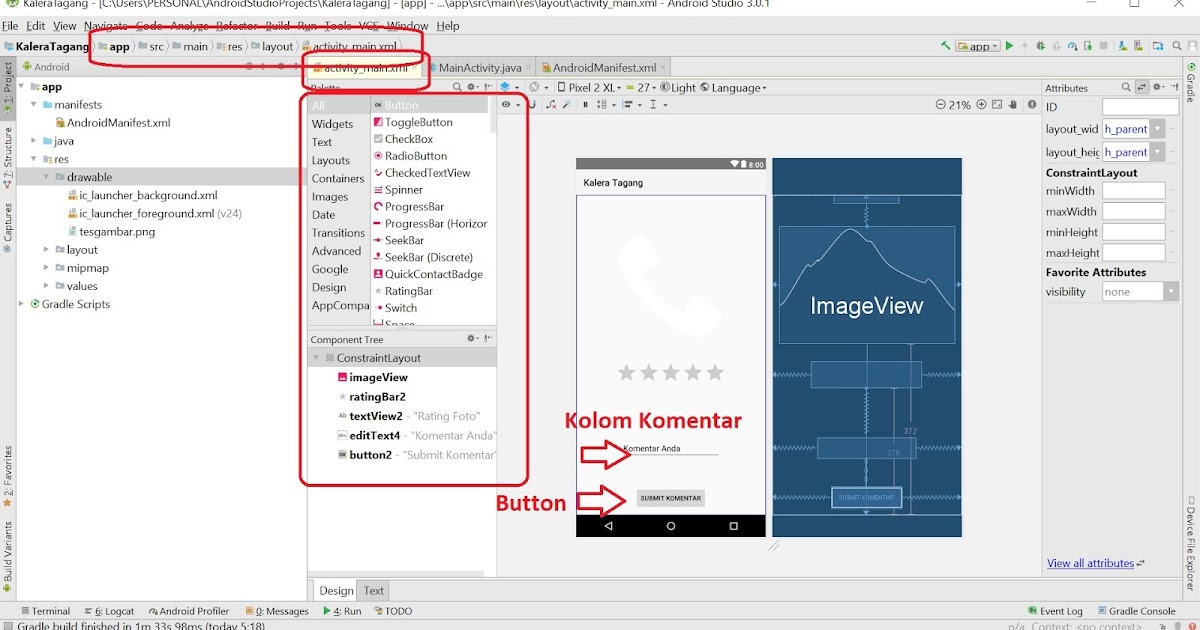Expand the mipmap folder in the project tree
Viewport: 1200px width, 630px height.
[x=44, y=267]
